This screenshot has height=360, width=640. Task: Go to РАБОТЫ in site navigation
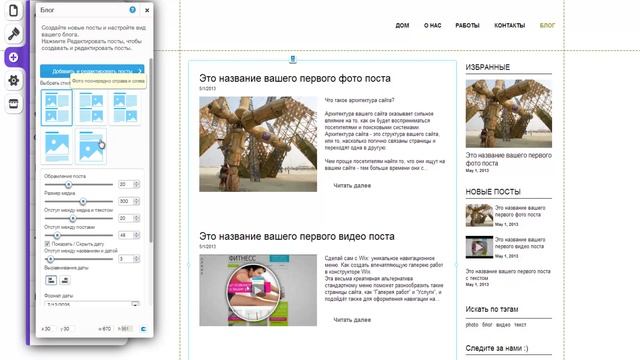tap(467, 25)
